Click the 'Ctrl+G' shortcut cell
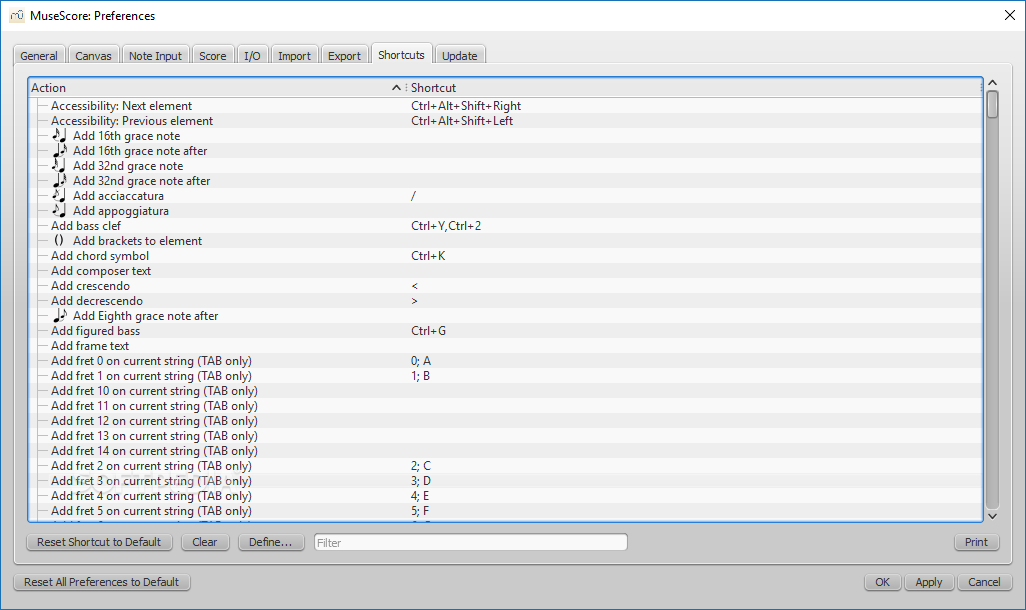 tap(429, 331)
